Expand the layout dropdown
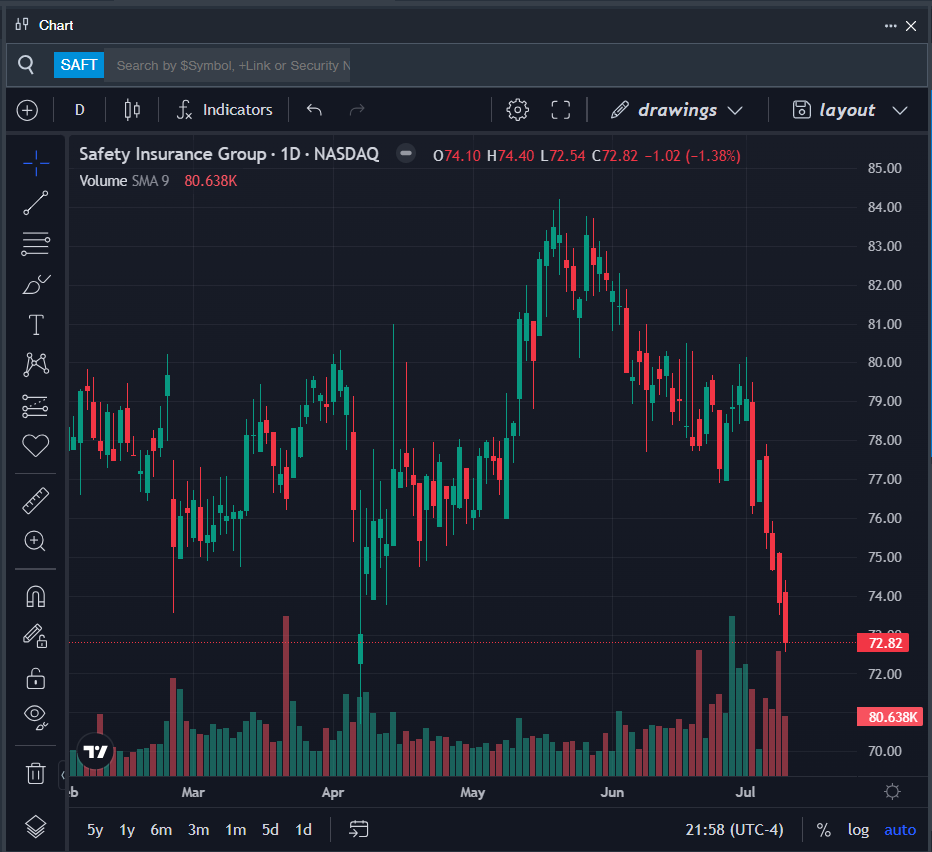 [x=850, y=110]
